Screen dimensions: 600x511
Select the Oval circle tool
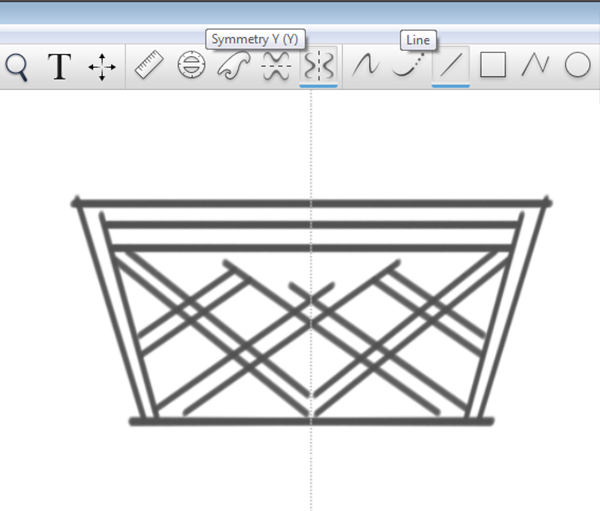(577, 65)
